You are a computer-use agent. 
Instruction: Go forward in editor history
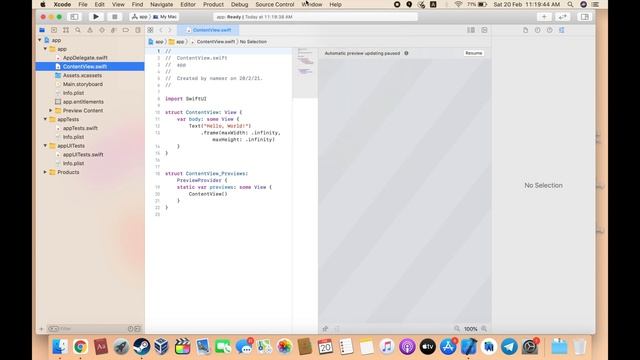click(170, 30)
